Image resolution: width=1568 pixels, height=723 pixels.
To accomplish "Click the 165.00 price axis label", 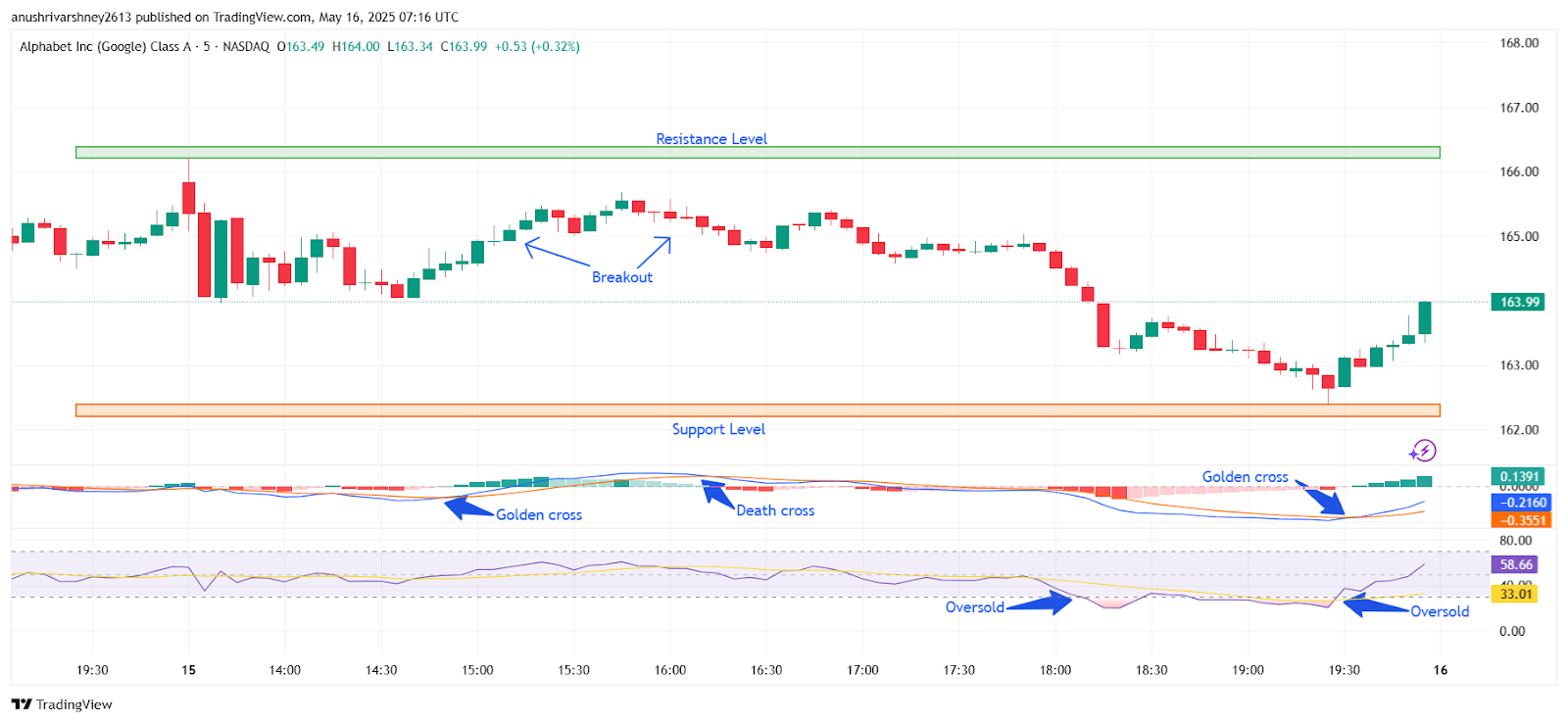I will (x=1519, y=236).
